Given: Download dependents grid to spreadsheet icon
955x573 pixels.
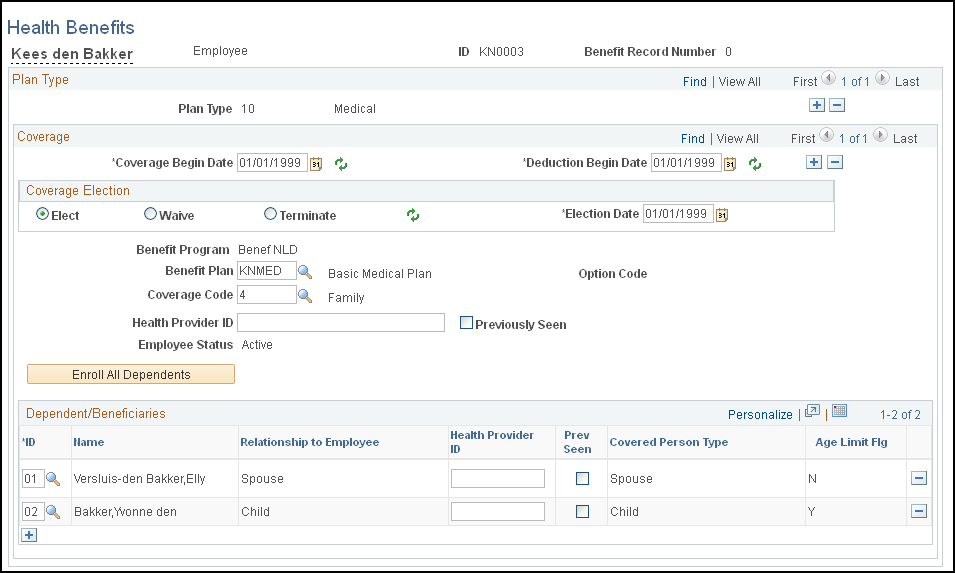Looking at the screenshot, I should [x=839, y=410].
